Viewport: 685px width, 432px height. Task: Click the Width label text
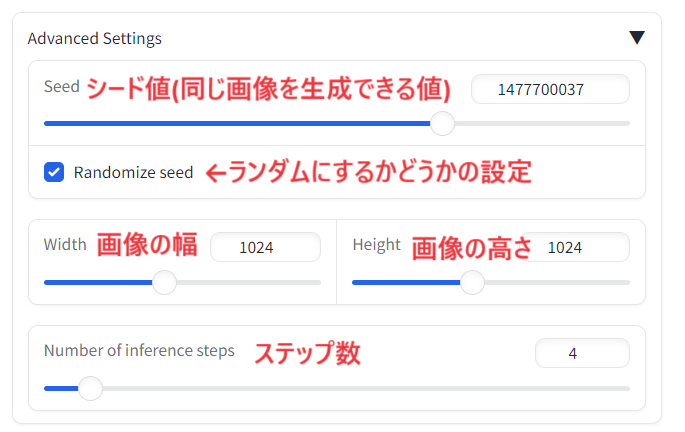(x=65, y=245)
